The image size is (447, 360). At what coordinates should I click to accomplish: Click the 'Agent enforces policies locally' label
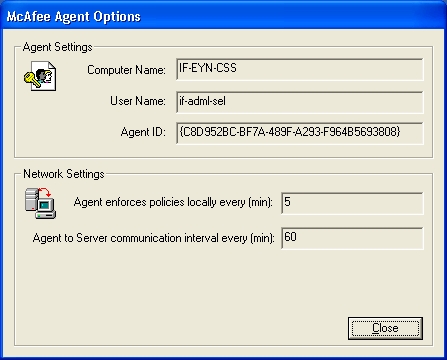coord(173,202)
